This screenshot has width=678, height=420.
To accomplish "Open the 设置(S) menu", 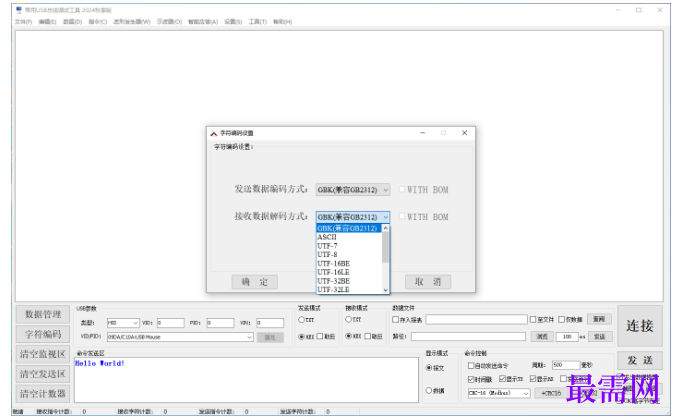I will (233, 22).
